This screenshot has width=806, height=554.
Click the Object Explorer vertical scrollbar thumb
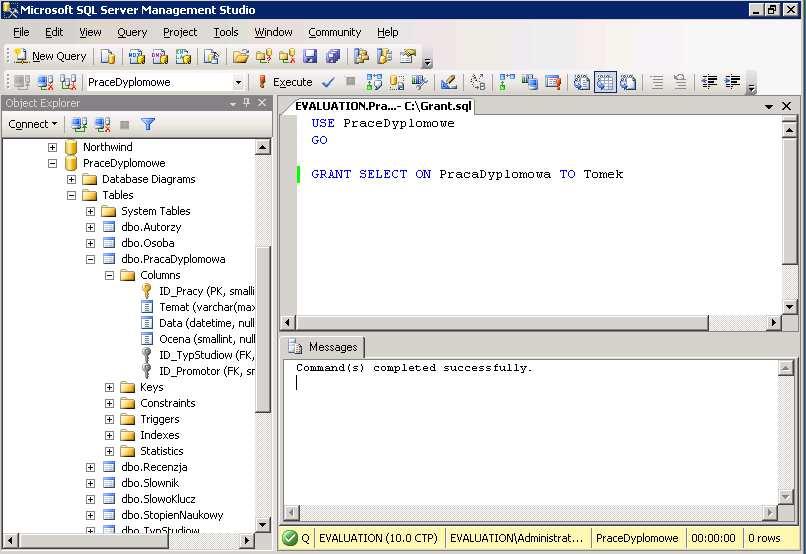coord(263,329)
